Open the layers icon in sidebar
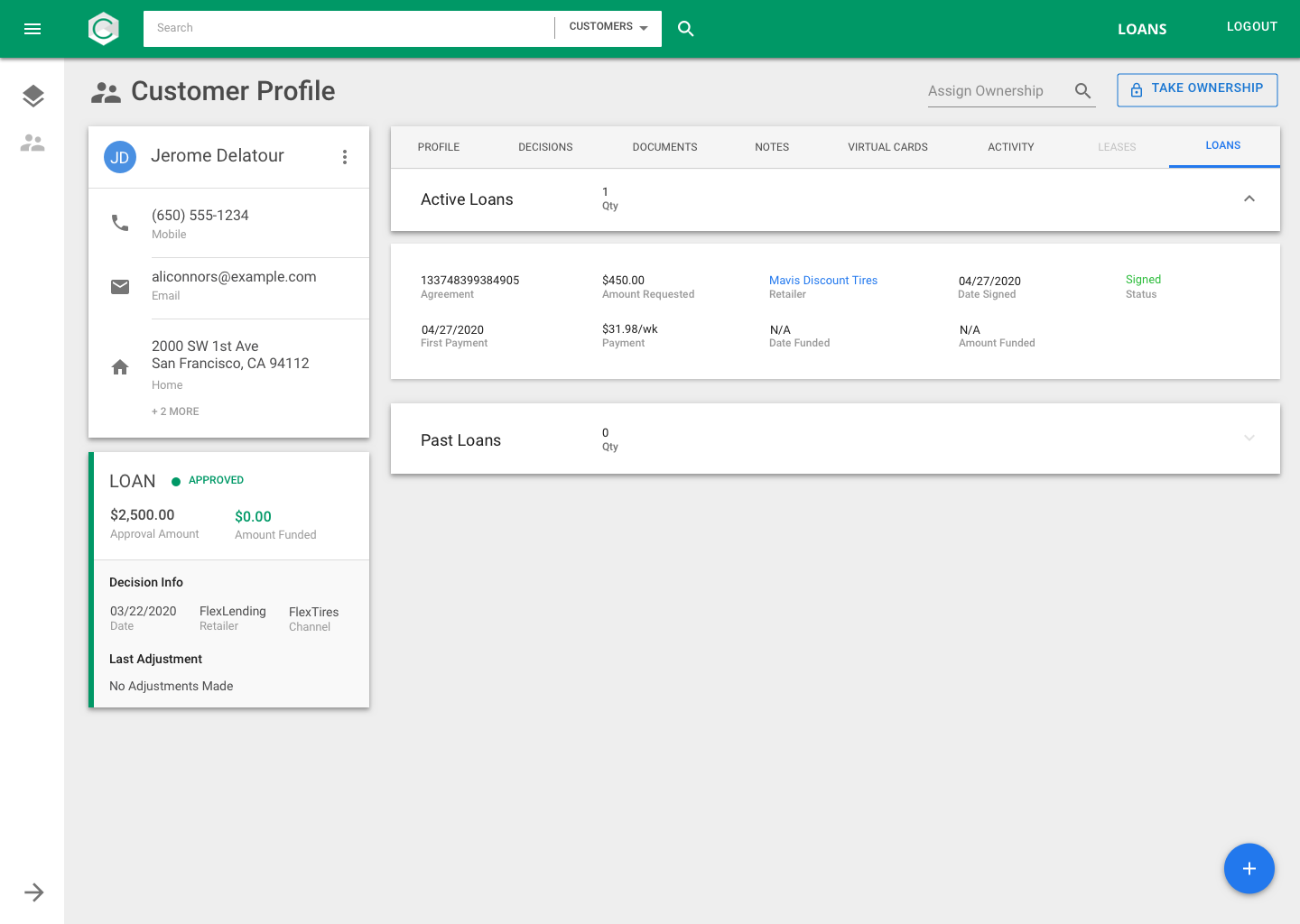 click(x=33, y=96)
